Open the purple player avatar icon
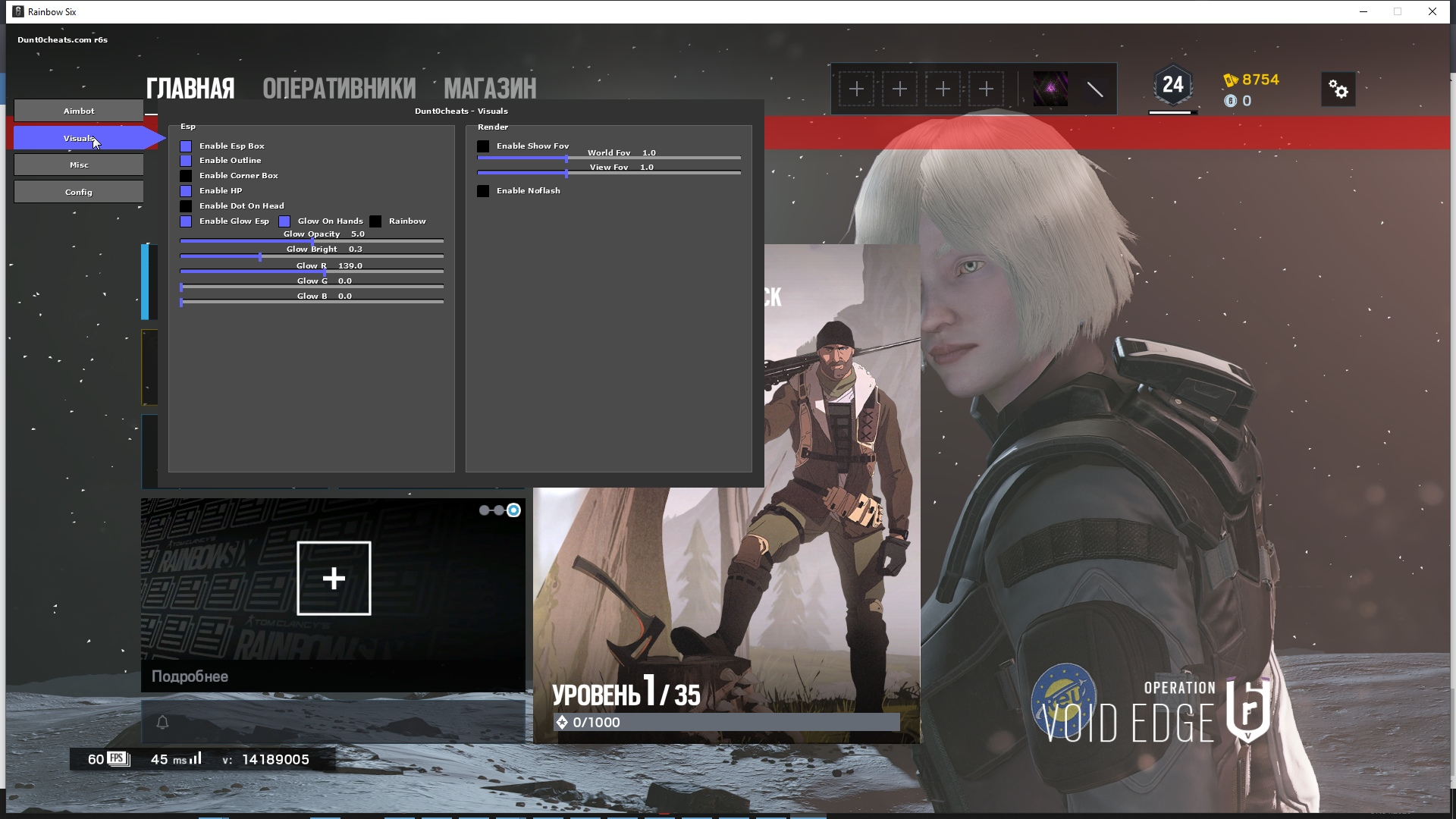Screen dimensions: 1456x819 click(1050, 89)
